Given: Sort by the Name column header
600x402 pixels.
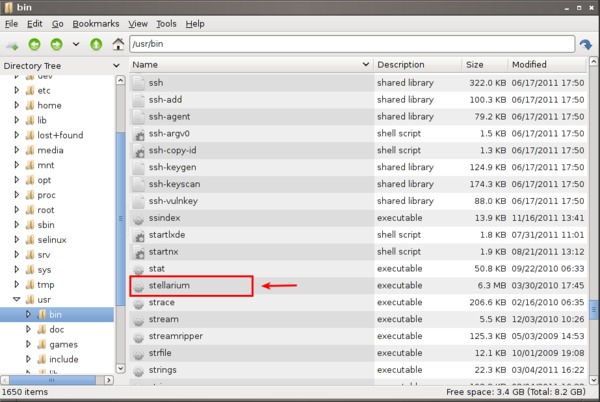Looking at the screenshot, I should pyautogui.click(x=251, y=65).
